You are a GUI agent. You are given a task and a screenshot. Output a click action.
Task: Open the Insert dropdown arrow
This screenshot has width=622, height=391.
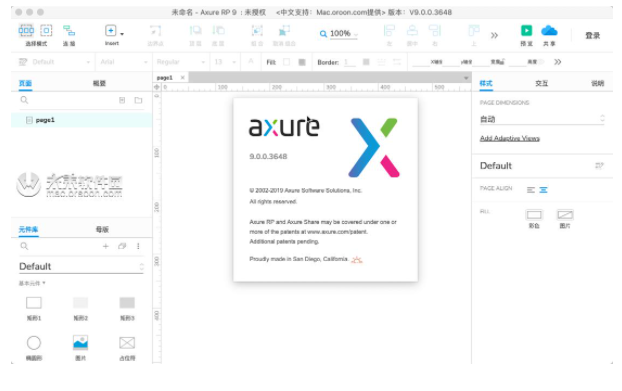point(122,34)
